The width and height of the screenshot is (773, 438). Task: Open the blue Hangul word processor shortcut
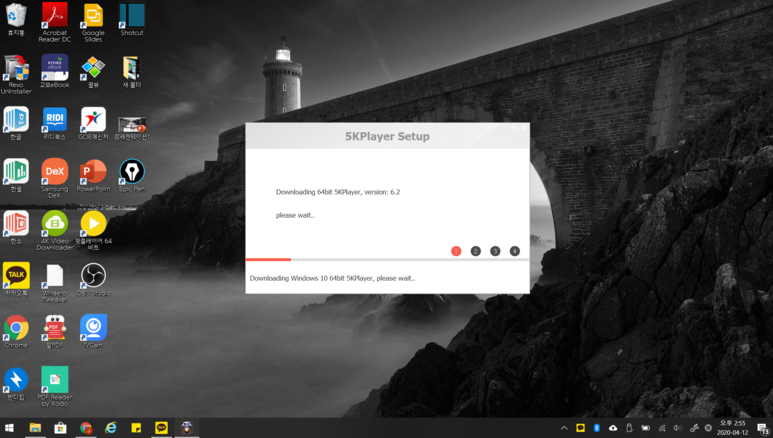(16, 123)
